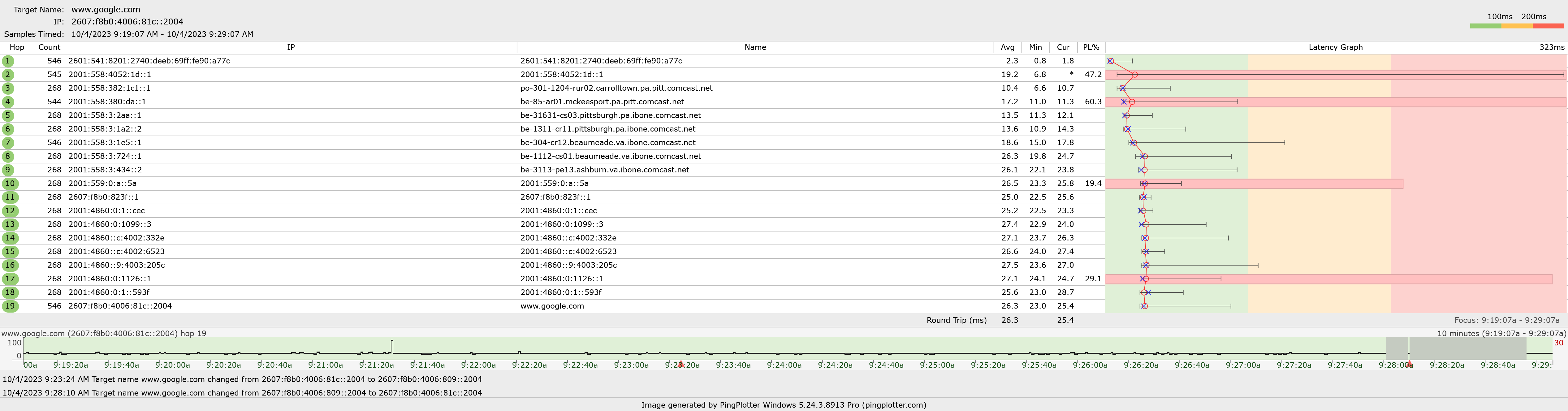Click IP 2607:f8b0:823f::1 in hop 11
Screen dimensions: 1568x411
(103, 197)
